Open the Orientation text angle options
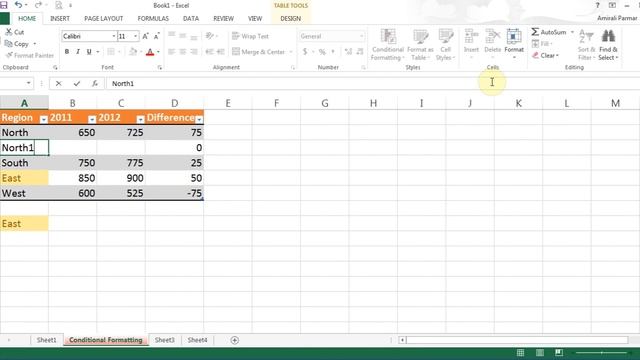 pyautogui.click(x=210, y=36)
